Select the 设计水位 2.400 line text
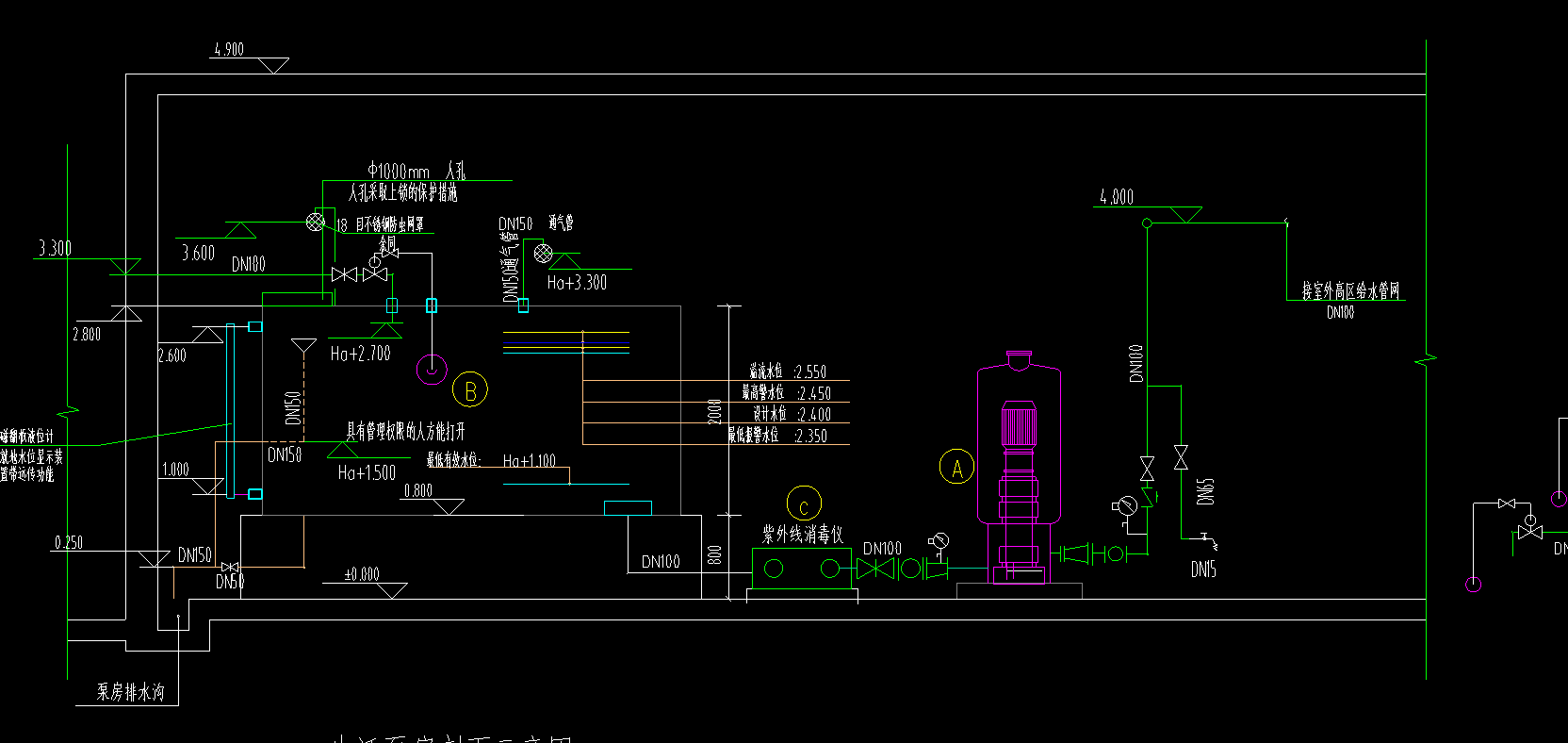 792,414
